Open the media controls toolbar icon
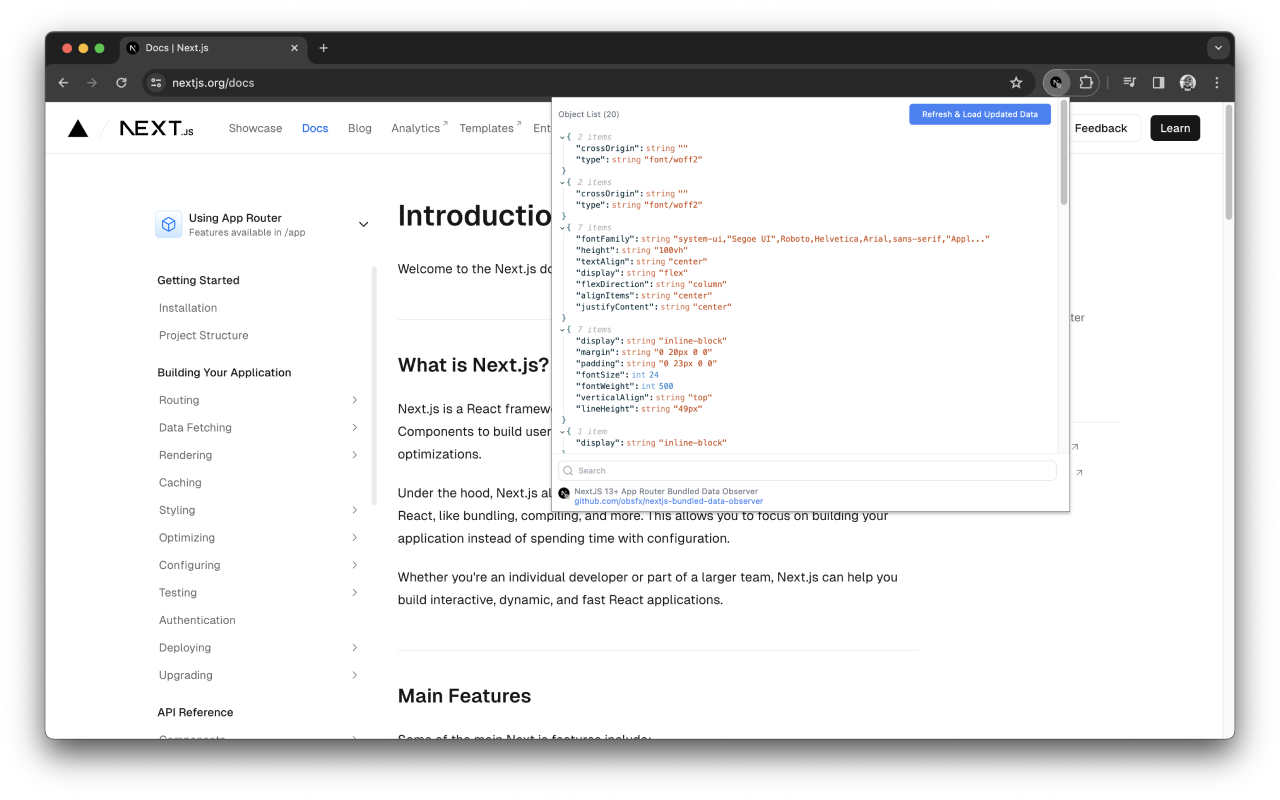This screenshot has width=1280, height=800. pyautogui.click(x=1129, y=83)
